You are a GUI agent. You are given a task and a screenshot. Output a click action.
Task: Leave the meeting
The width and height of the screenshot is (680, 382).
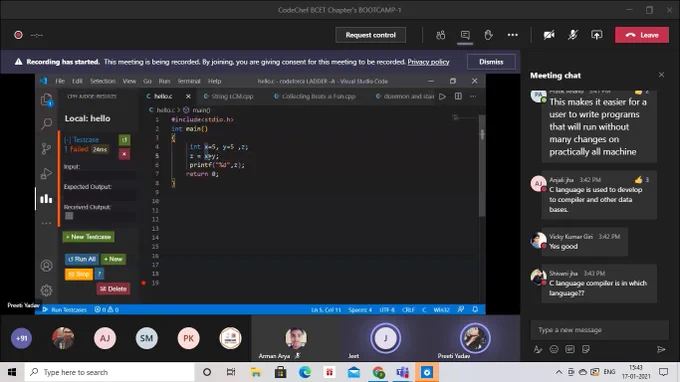[642, 35]
